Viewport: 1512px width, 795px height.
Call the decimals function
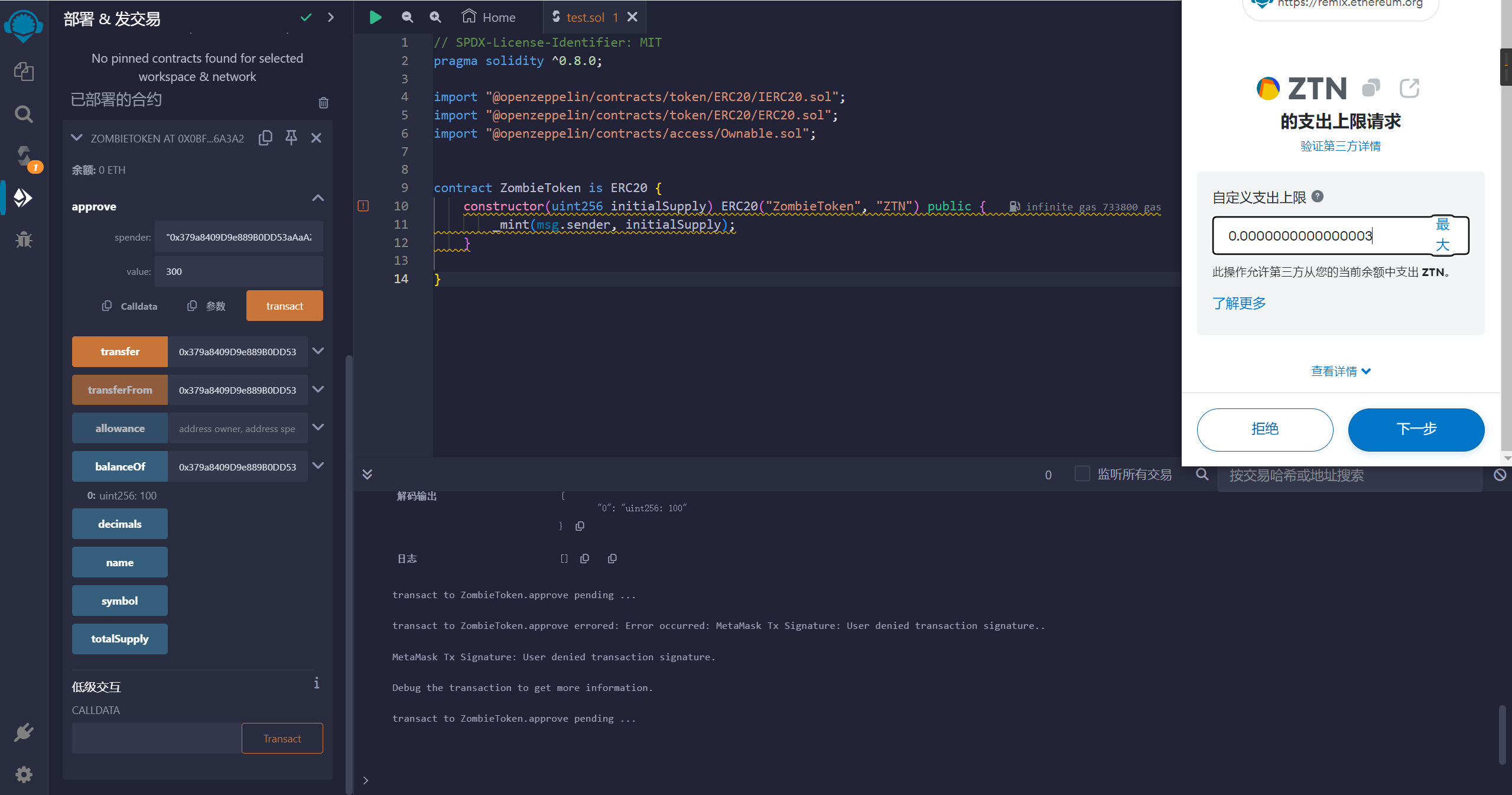click(x=120, y=524)
